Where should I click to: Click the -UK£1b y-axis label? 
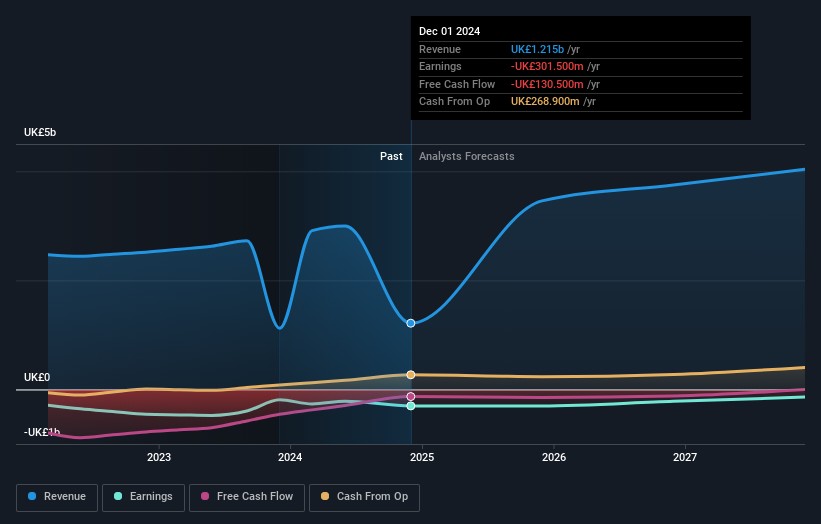pyautogui.click(x=42, y=432)
